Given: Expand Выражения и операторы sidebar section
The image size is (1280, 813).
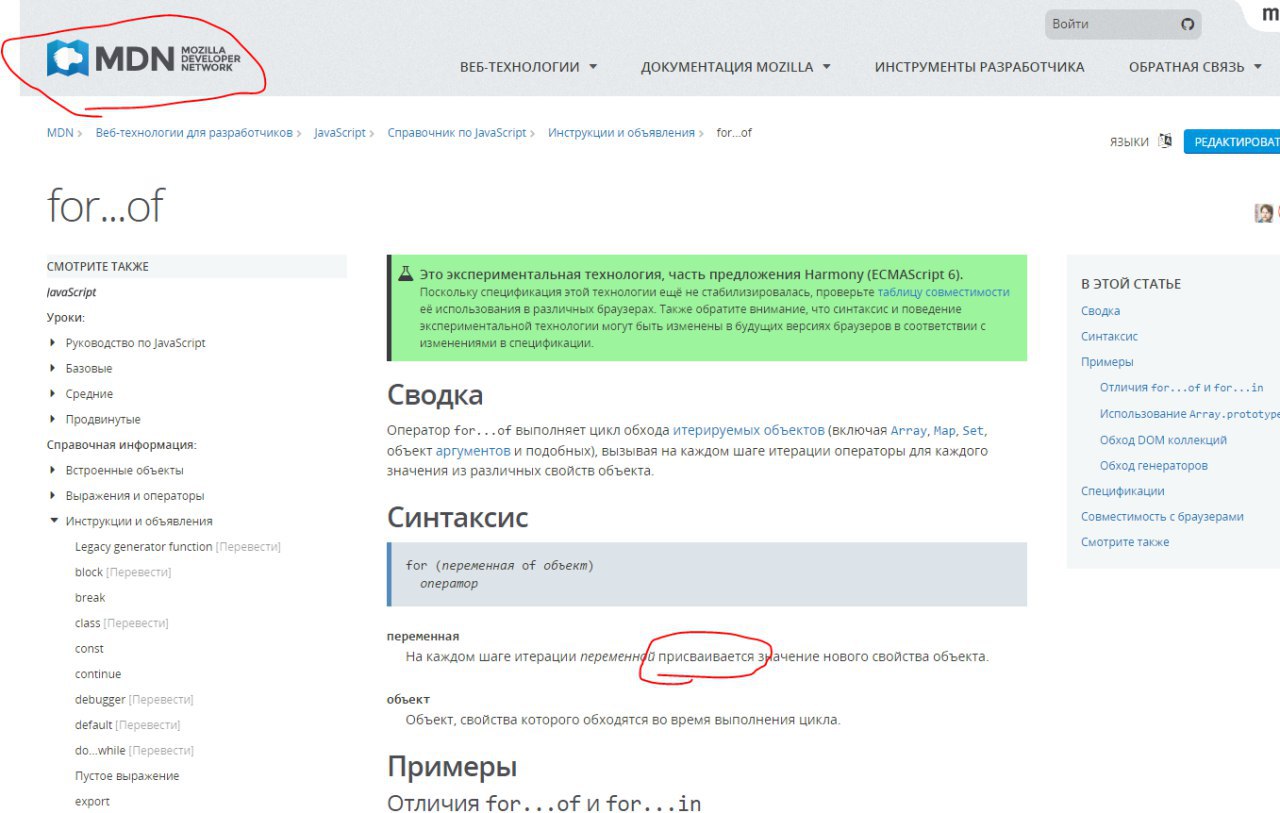Looking at the screenshot, I should pos(126,496).
